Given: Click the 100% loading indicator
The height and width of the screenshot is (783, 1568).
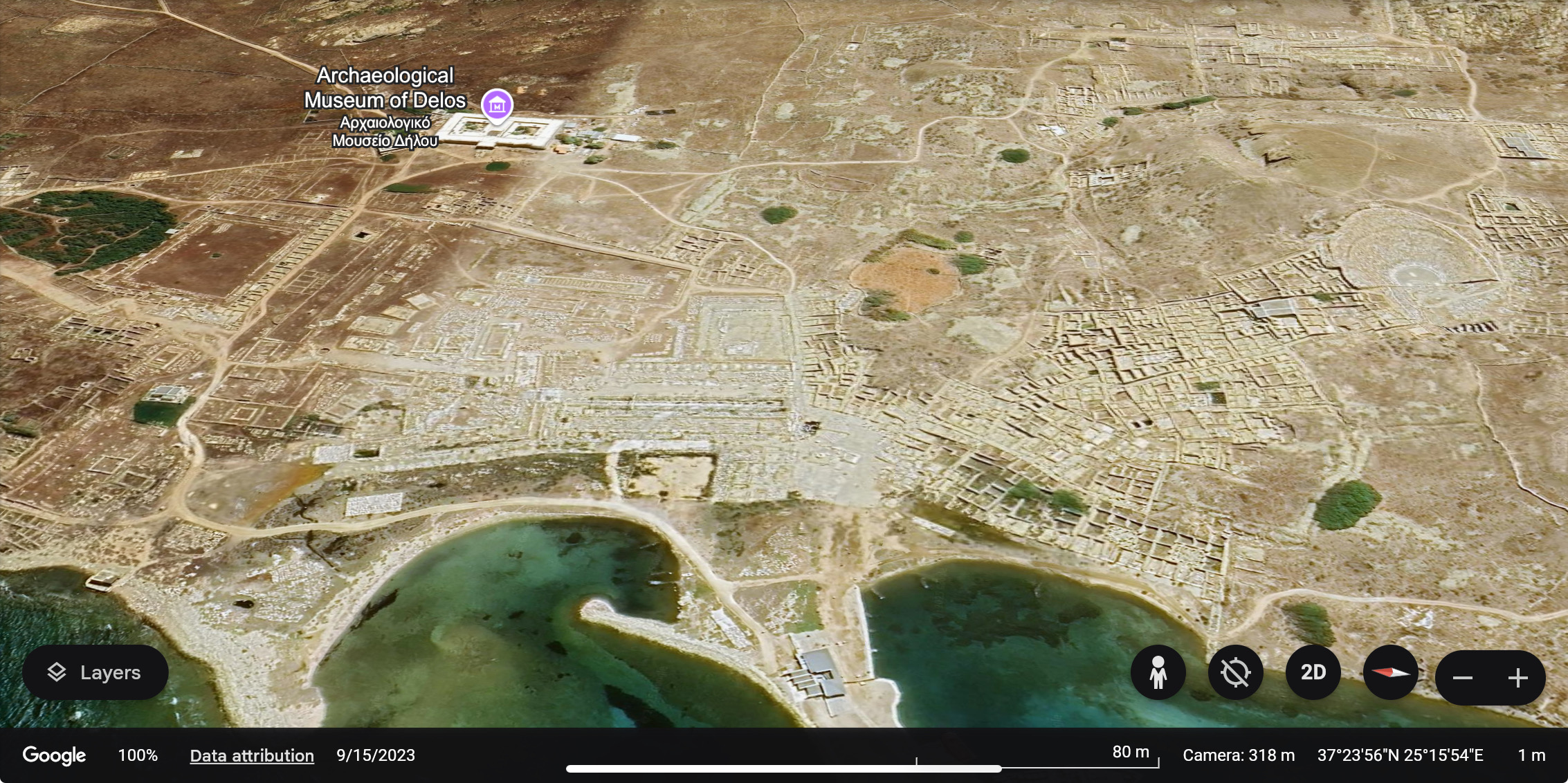Looking at the screenshot, I should [138, 755].
